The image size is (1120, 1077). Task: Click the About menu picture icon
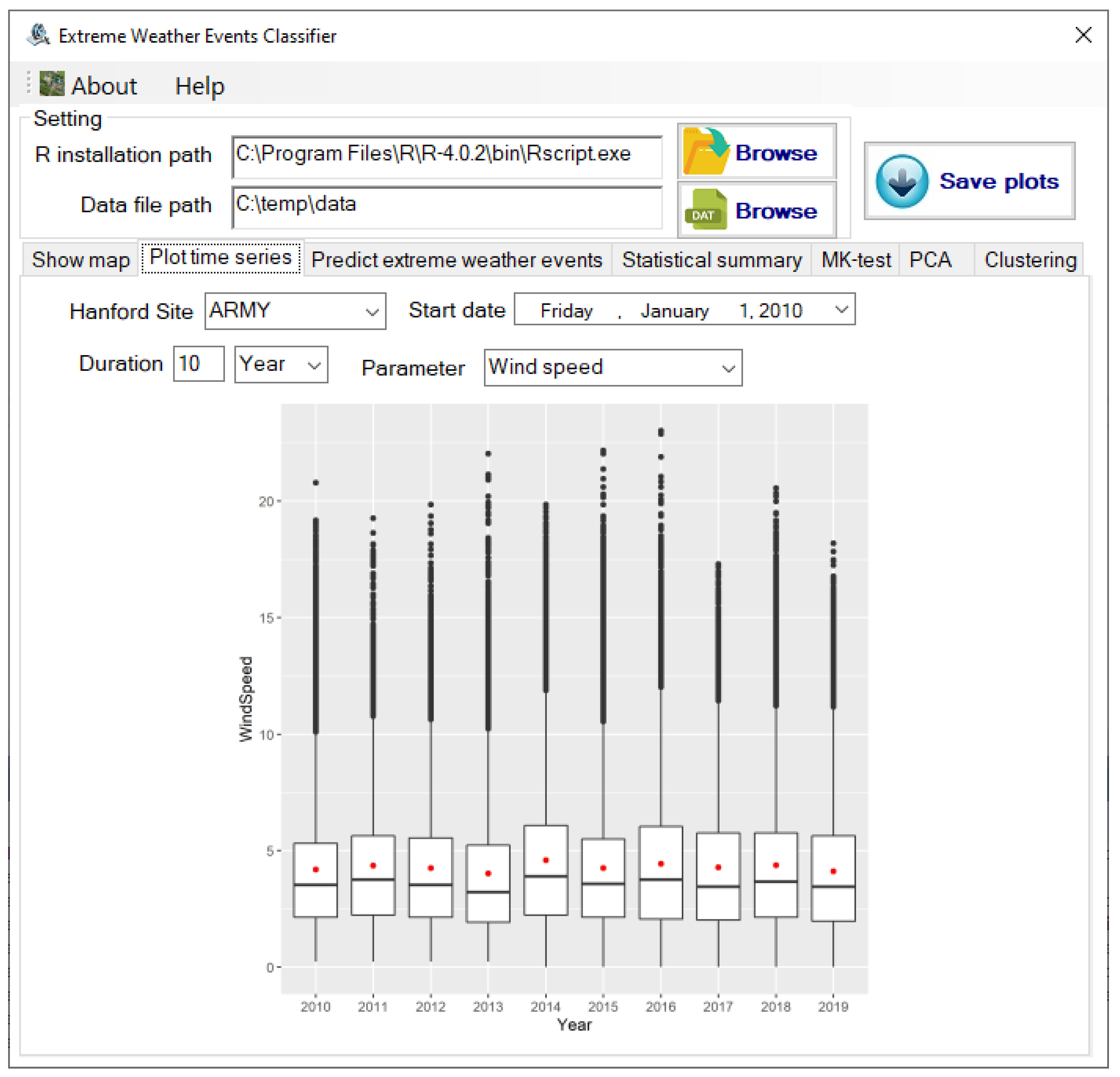pyautogui.click(x=51, y=84)
